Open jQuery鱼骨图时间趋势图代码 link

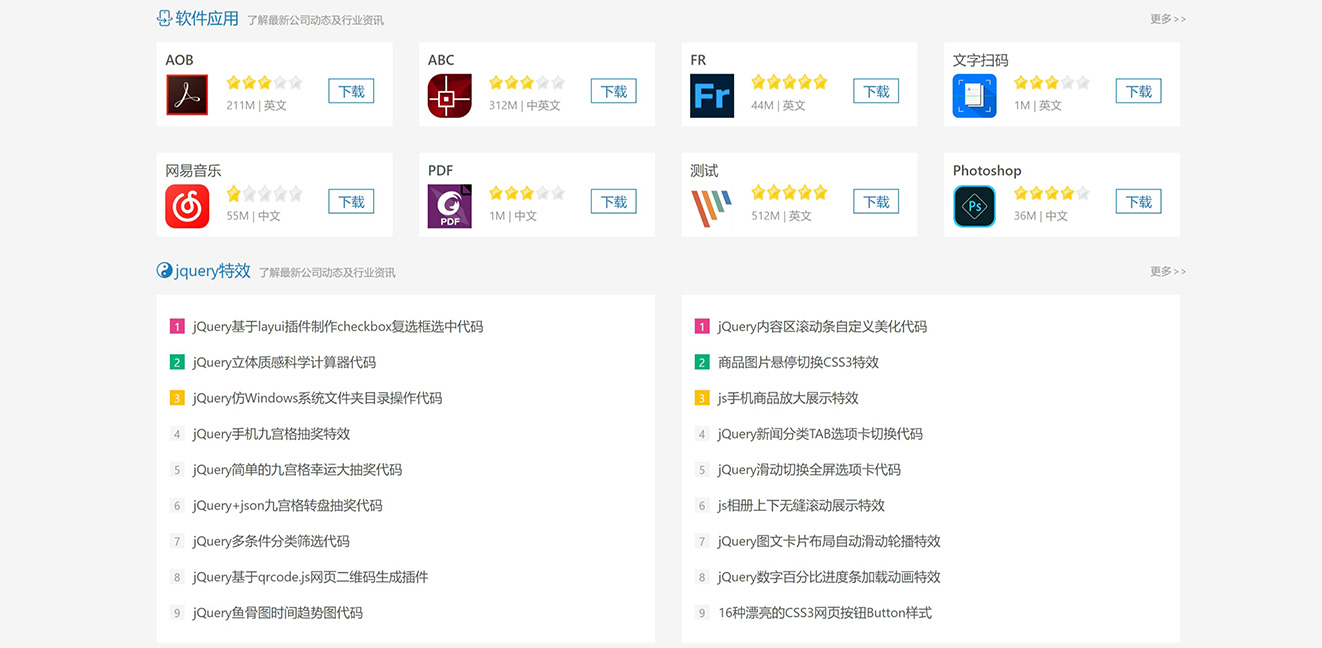278,613
